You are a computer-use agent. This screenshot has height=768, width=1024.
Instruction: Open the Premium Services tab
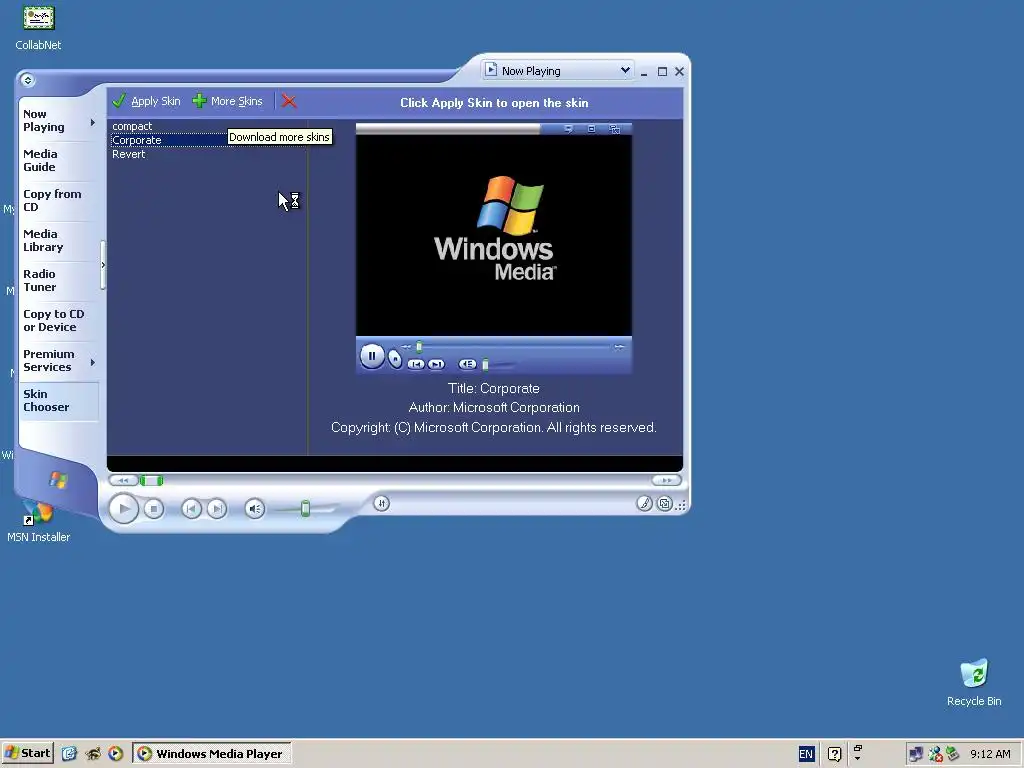click(49, 360)
